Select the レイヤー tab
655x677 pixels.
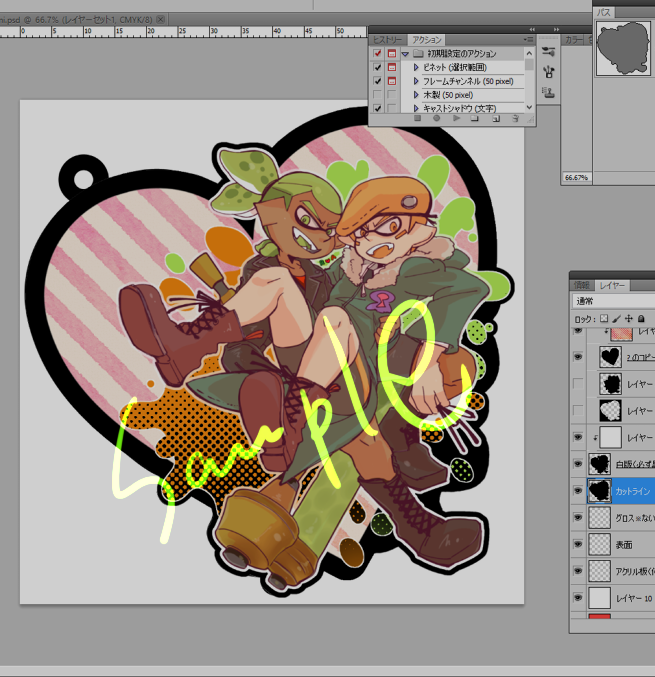(612, 285)
